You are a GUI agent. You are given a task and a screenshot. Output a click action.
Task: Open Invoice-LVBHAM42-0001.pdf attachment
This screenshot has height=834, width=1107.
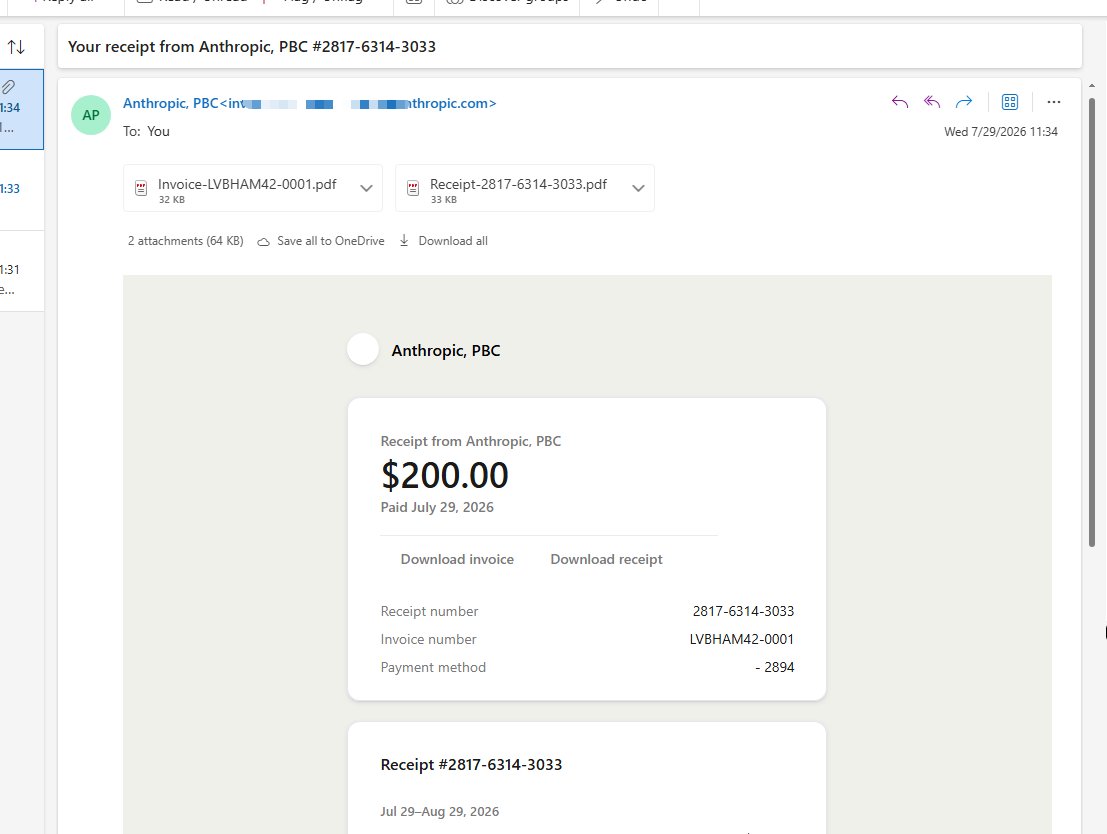coord(247,185)
